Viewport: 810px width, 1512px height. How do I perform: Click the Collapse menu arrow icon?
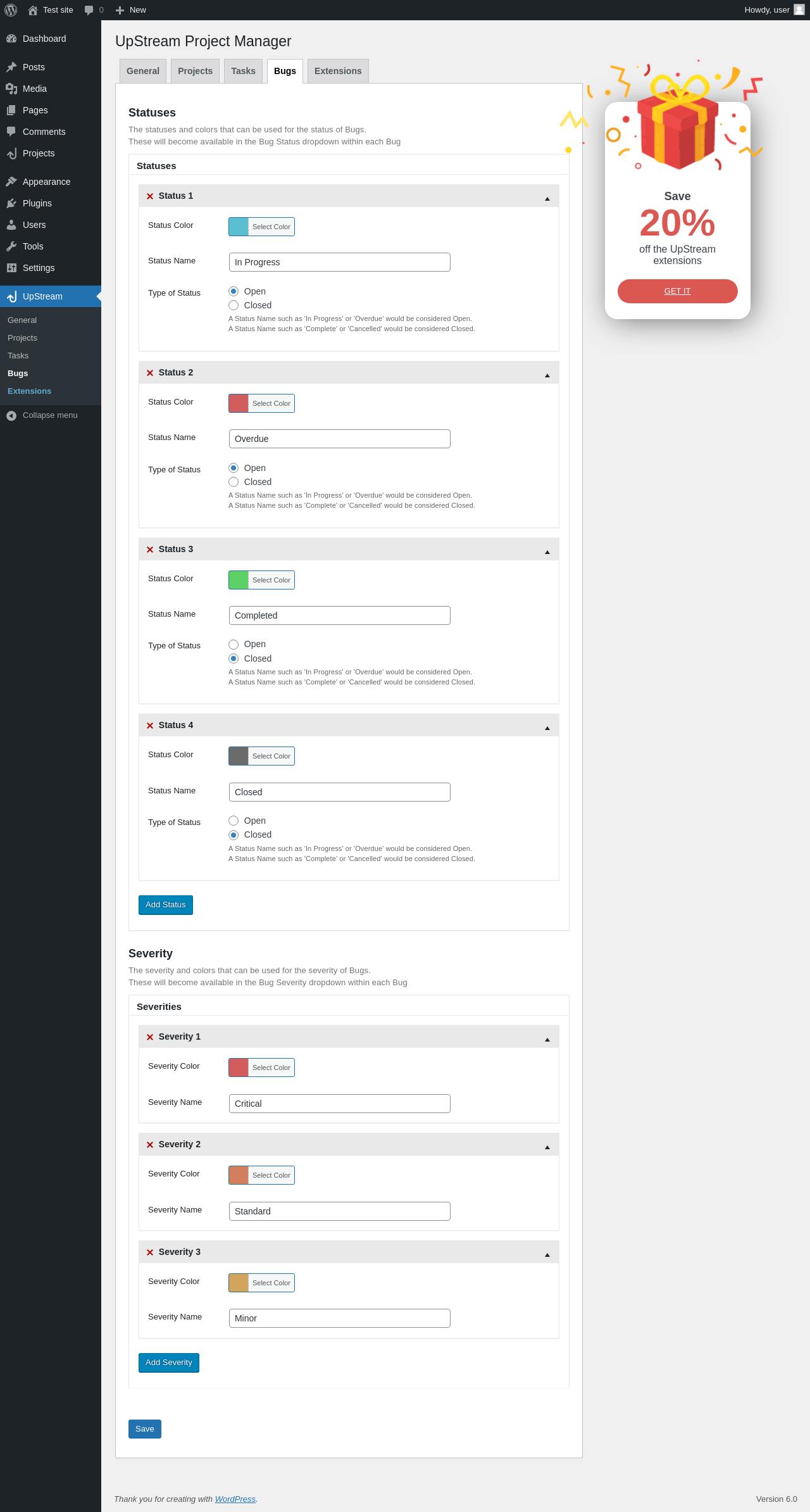pos(11,415)
